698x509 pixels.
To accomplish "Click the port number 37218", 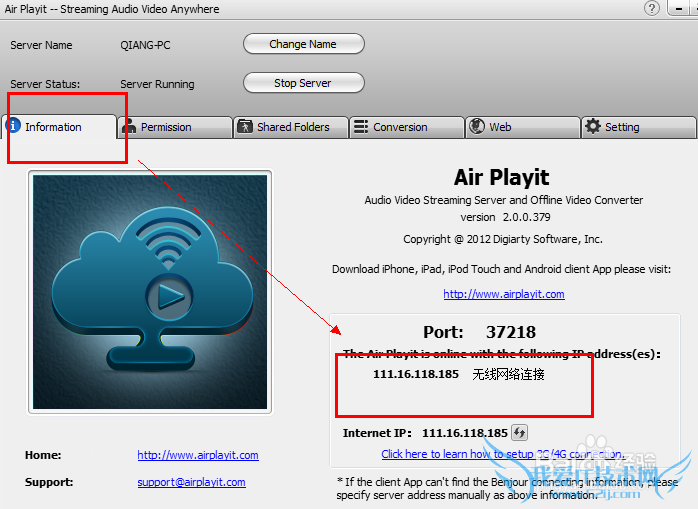I will coord(511,332).
